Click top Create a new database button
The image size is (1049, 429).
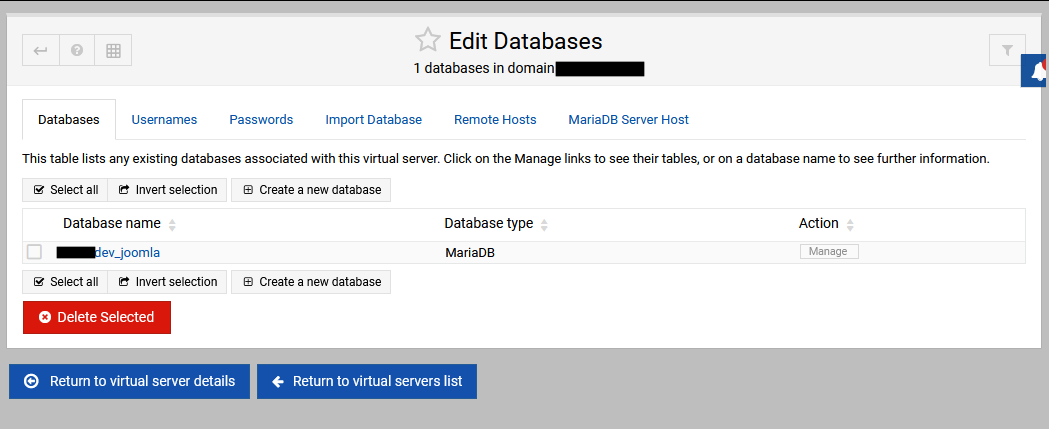[311, 190]
